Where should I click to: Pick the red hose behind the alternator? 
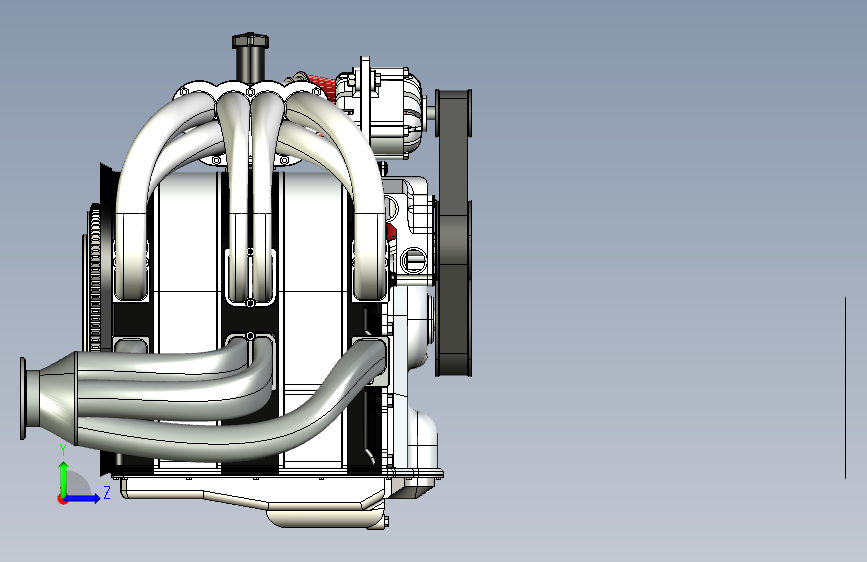(322, 86)
